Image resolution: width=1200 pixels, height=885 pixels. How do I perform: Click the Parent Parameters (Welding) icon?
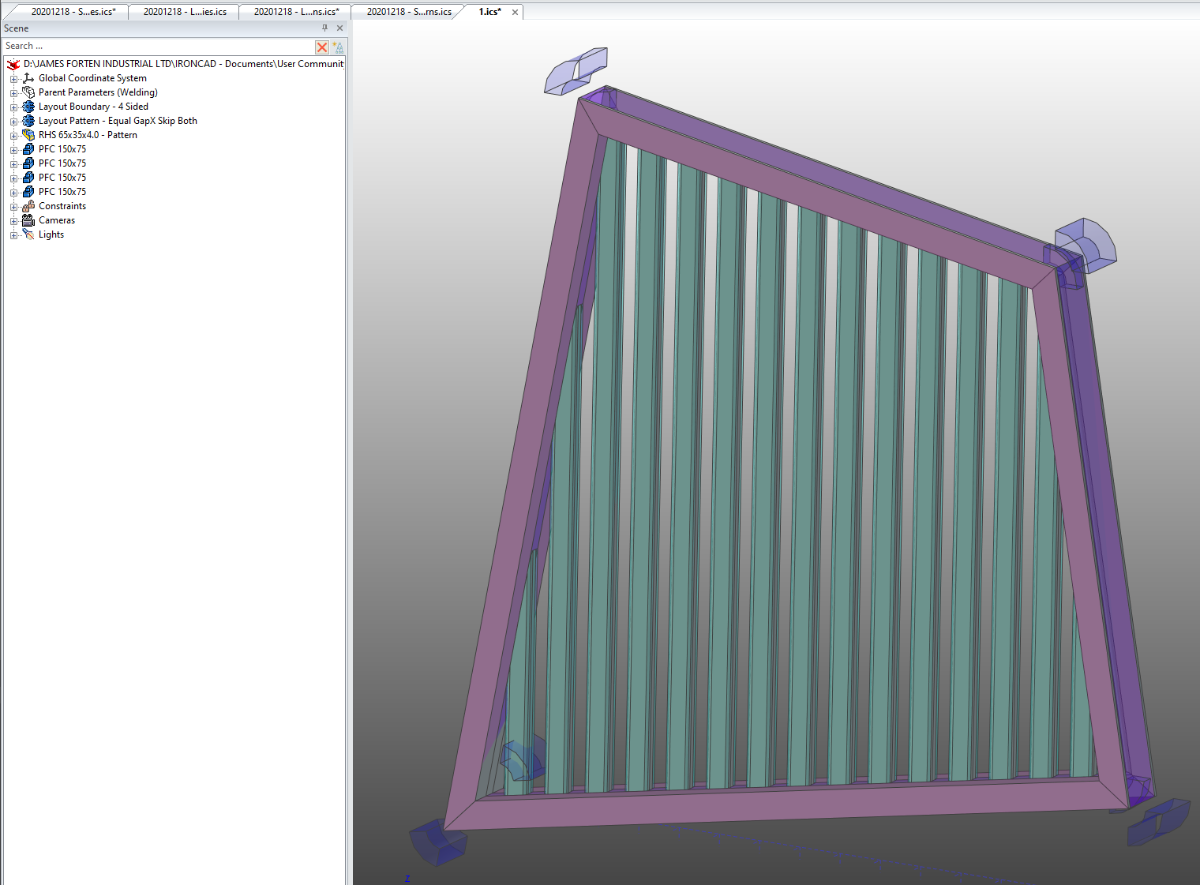click(28, 92)
